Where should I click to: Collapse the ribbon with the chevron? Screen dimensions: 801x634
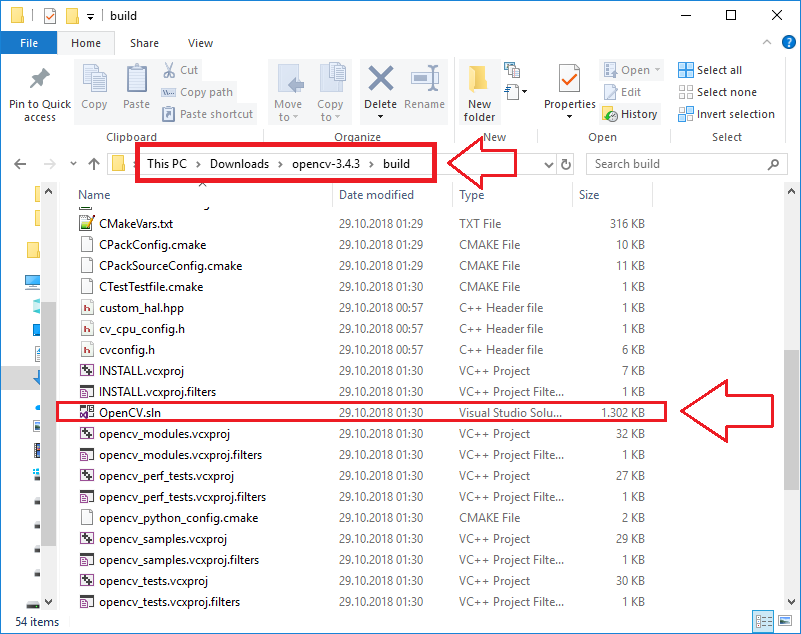coord(767,42)
